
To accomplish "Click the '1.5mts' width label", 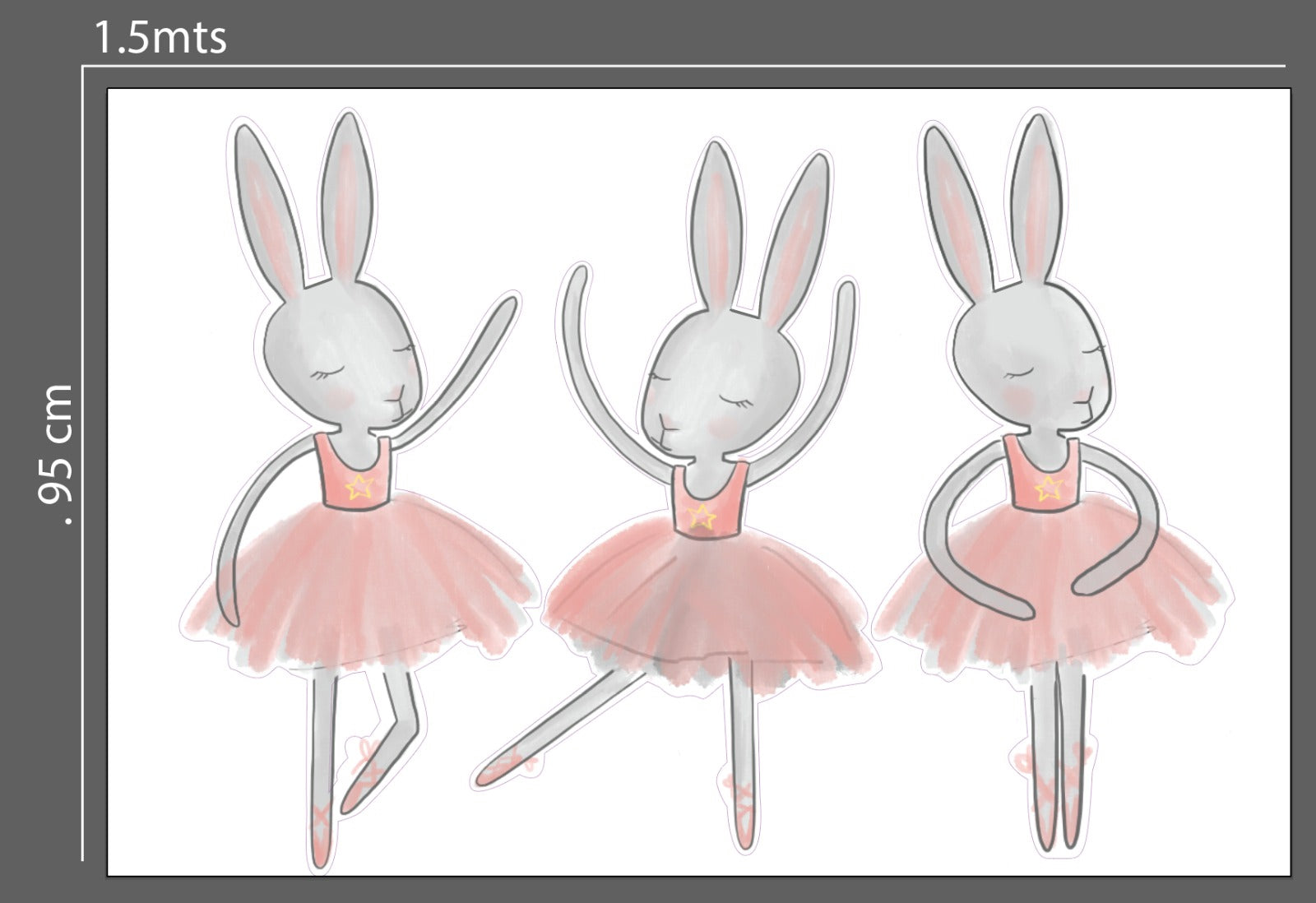I will [160, 37].
